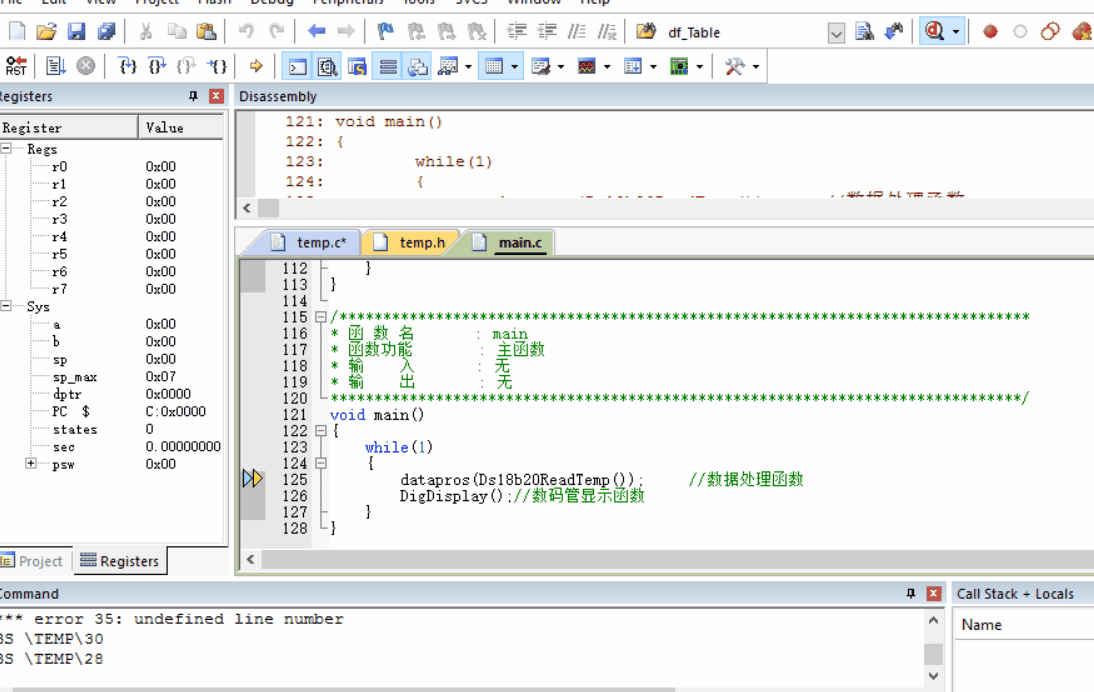Switch to the Project panel tab
Screen dimensions: 1094x692
tap(33, 561)
